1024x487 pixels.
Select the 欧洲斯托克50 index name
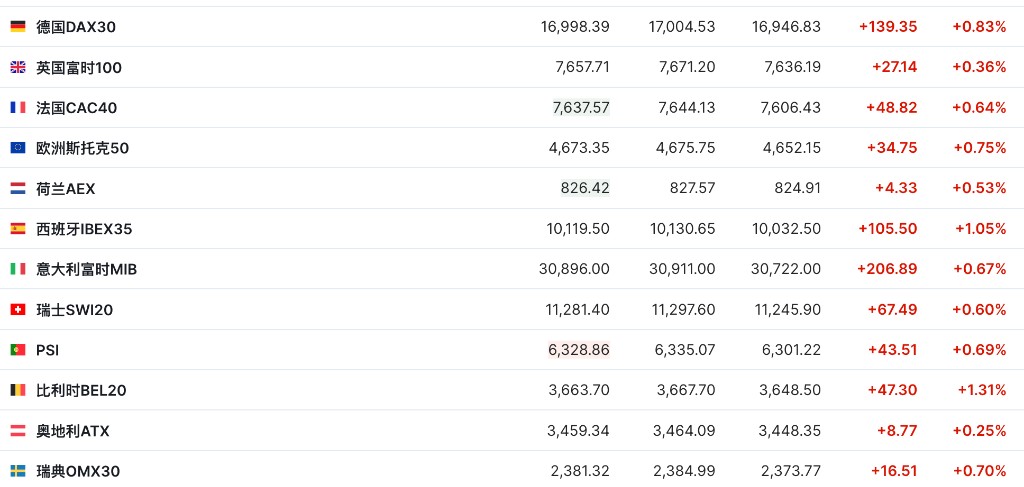(x=83, y=148)
